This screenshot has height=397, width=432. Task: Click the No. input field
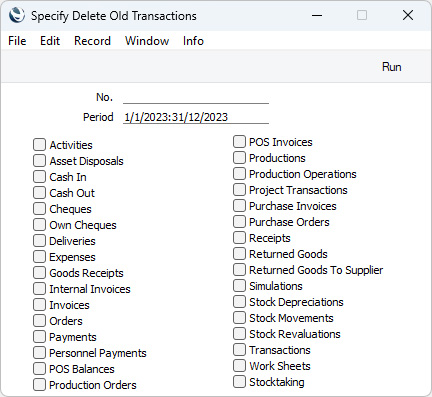pos(196,97)
